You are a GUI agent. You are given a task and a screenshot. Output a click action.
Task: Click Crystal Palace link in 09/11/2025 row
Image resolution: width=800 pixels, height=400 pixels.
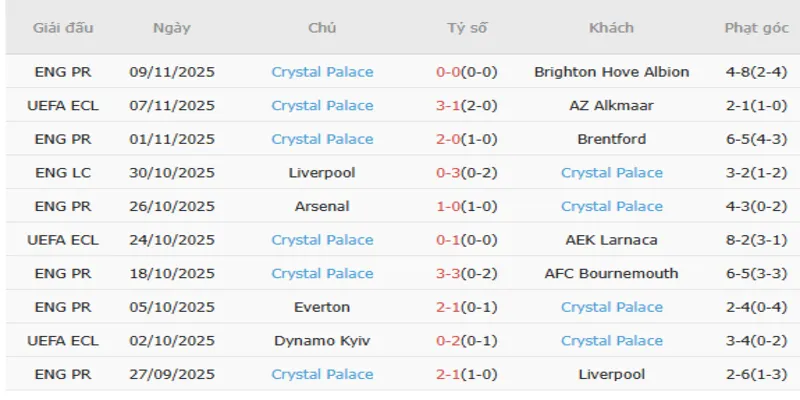pos(322,72)
